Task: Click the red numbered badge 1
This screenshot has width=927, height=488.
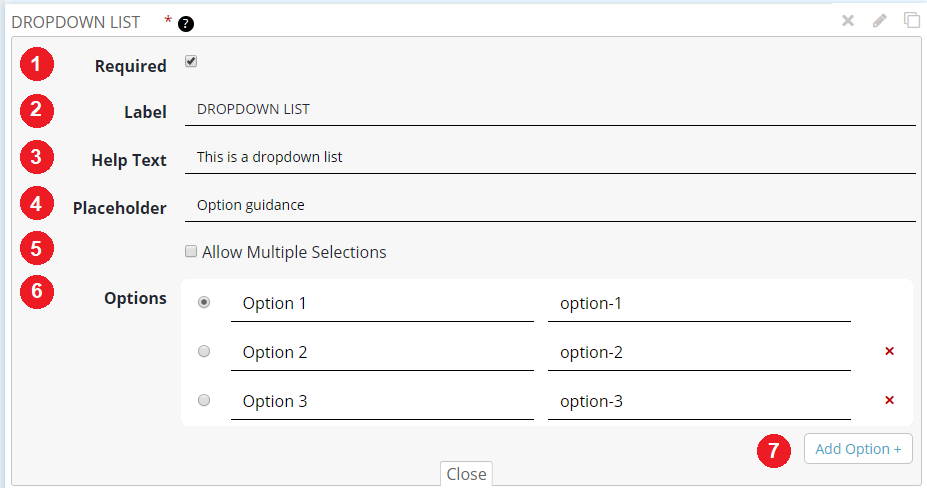Action: [36, 65]
